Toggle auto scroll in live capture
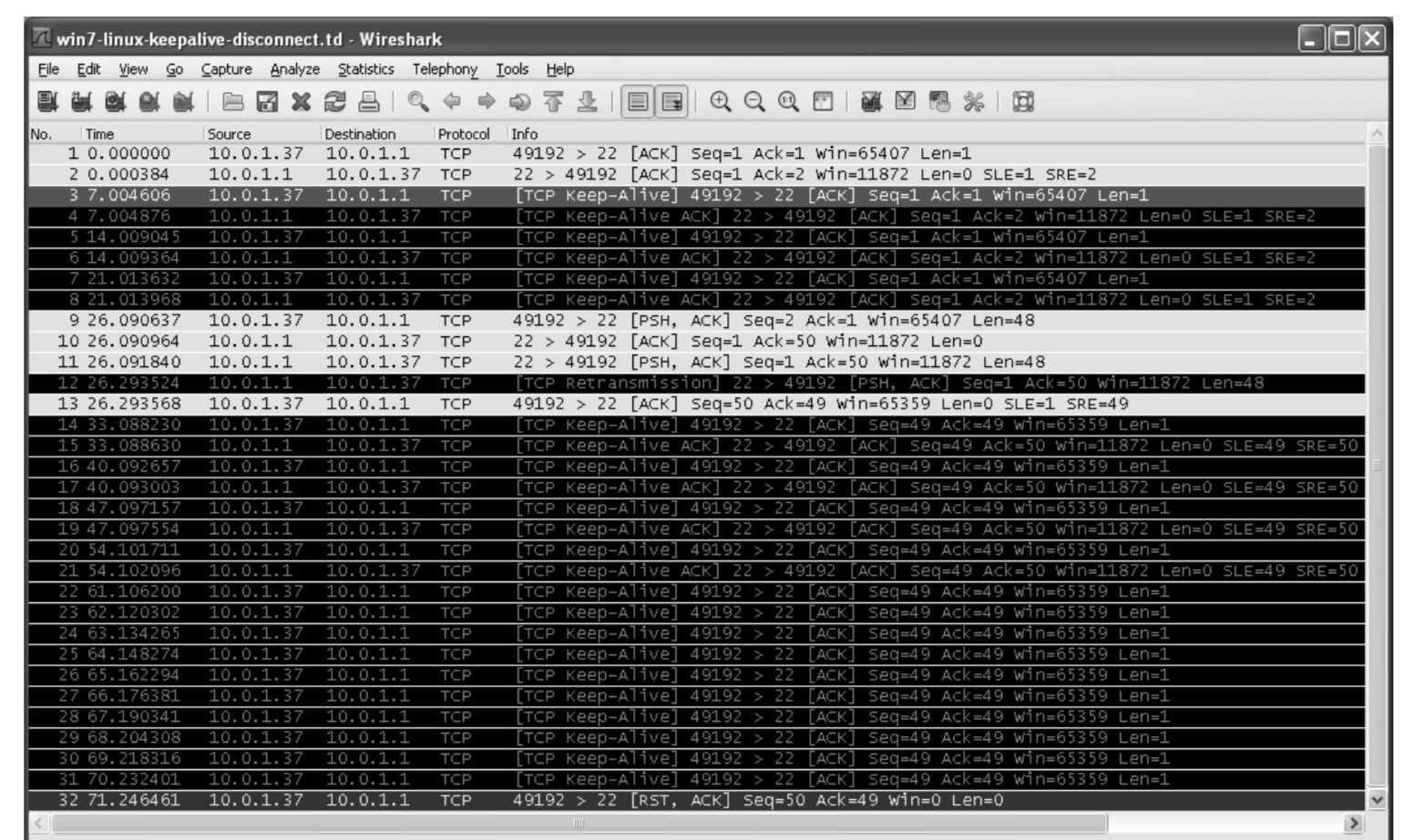The height and width of the screenshot is (840, 1414). tap(671, 102)
